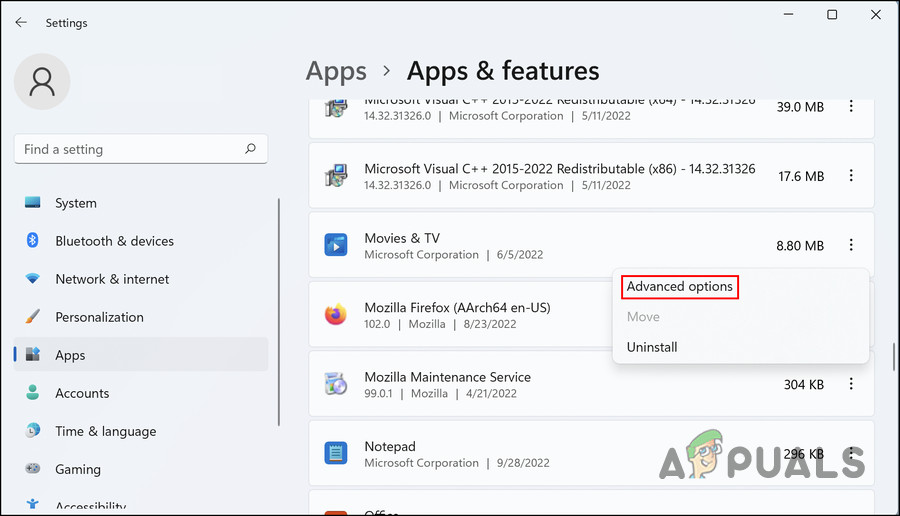Select the Network wifi icon

point(33,278)
